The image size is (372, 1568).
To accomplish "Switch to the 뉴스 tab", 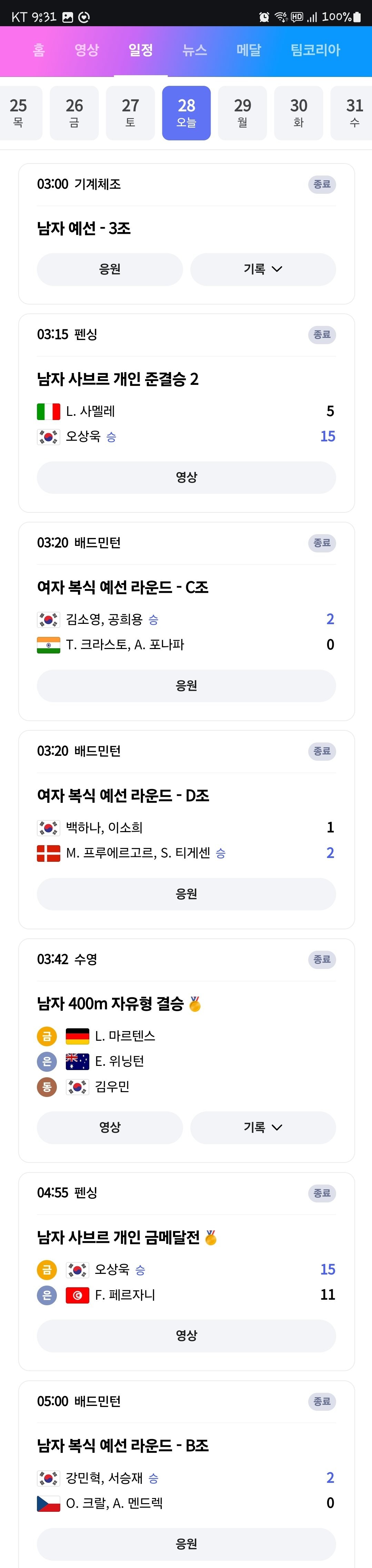I will [x=195, y=51].
